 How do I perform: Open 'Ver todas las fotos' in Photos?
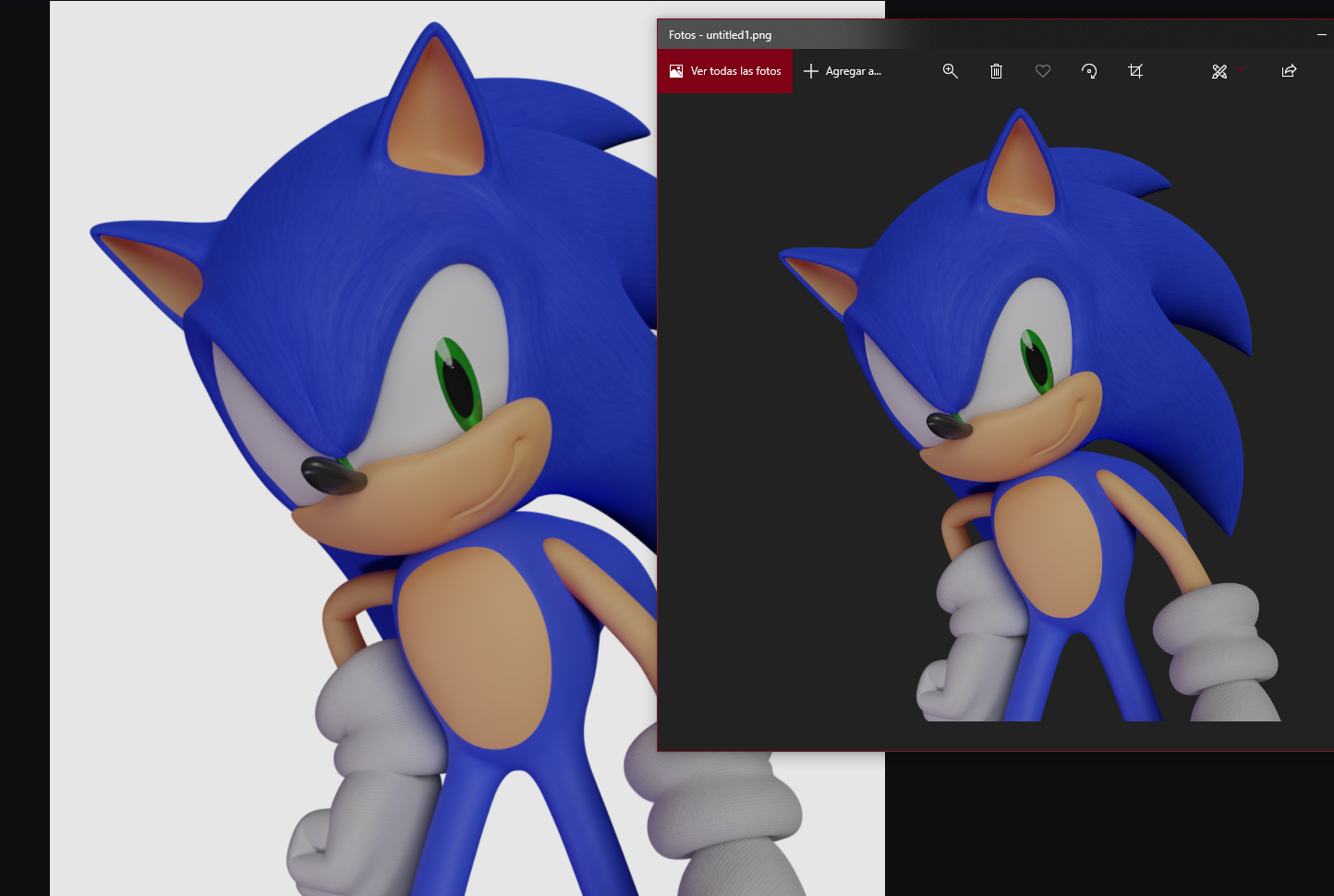pos(725,71)
